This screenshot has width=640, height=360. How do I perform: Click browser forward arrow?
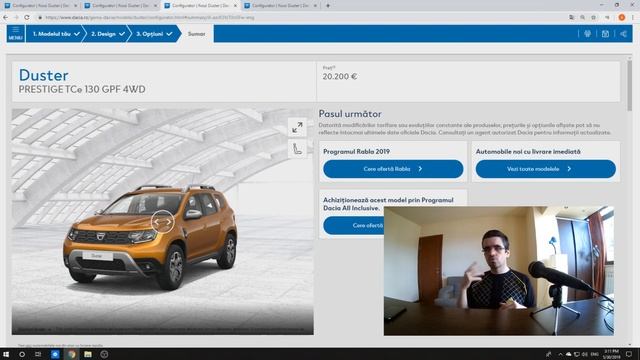click(16, 18)
